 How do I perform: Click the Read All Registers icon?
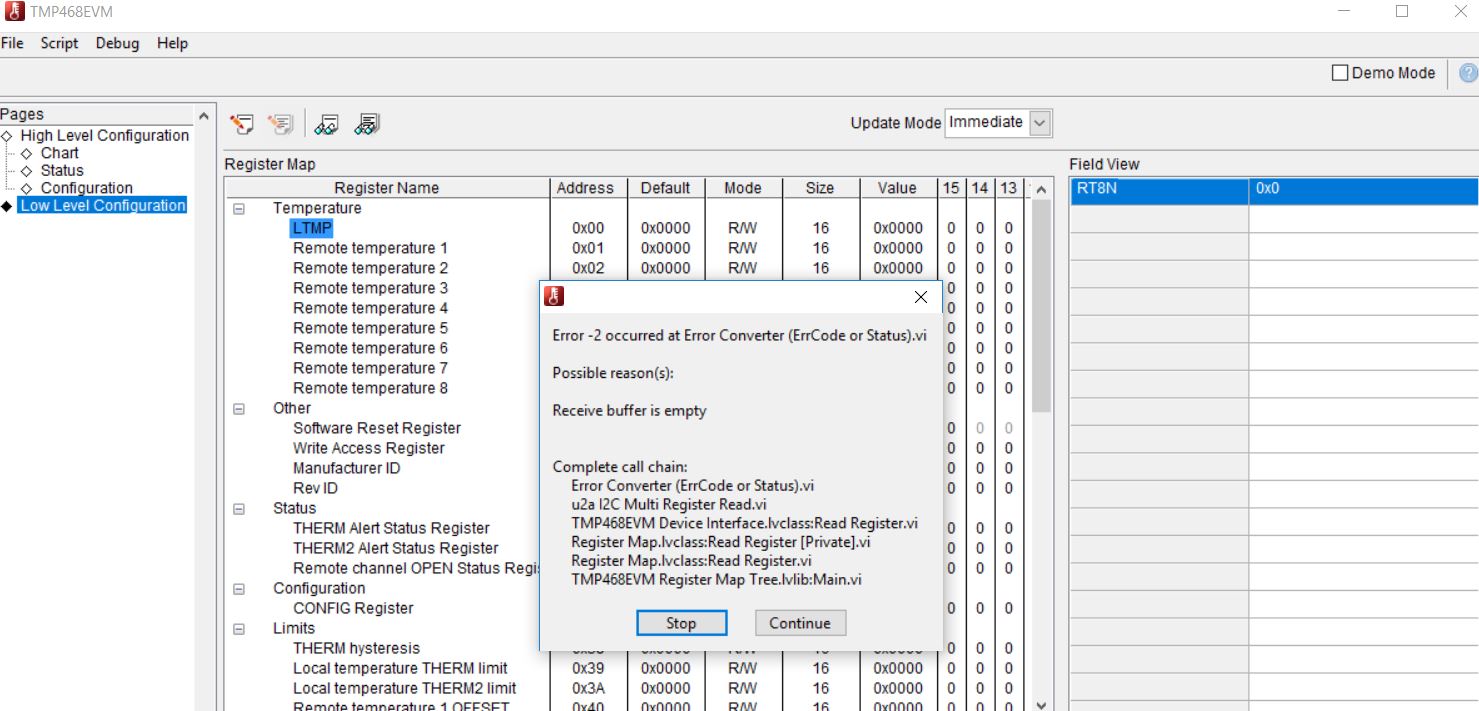(x=367, y=124)
